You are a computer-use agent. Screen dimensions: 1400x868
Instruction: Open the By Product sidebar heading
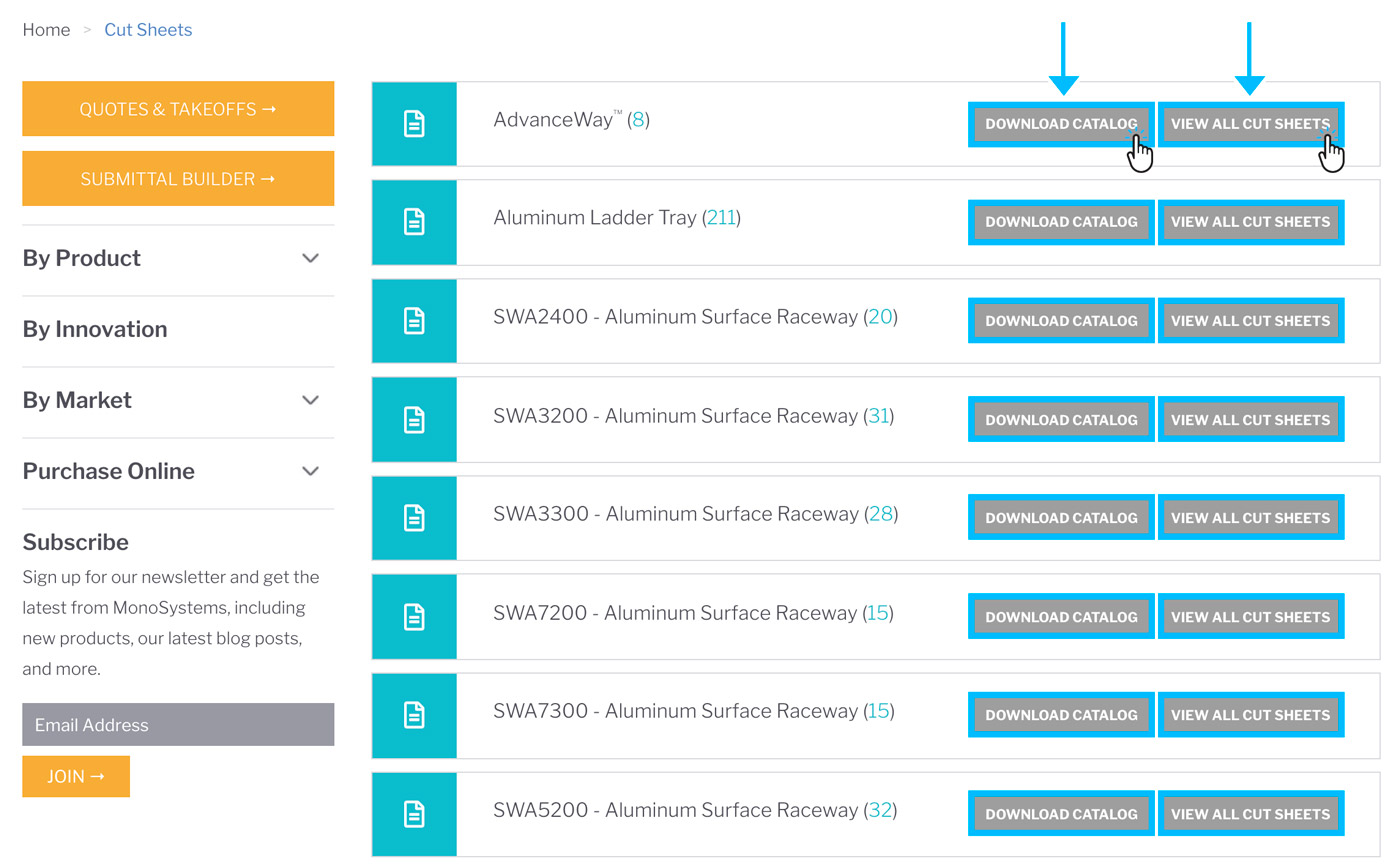[82, 258]
